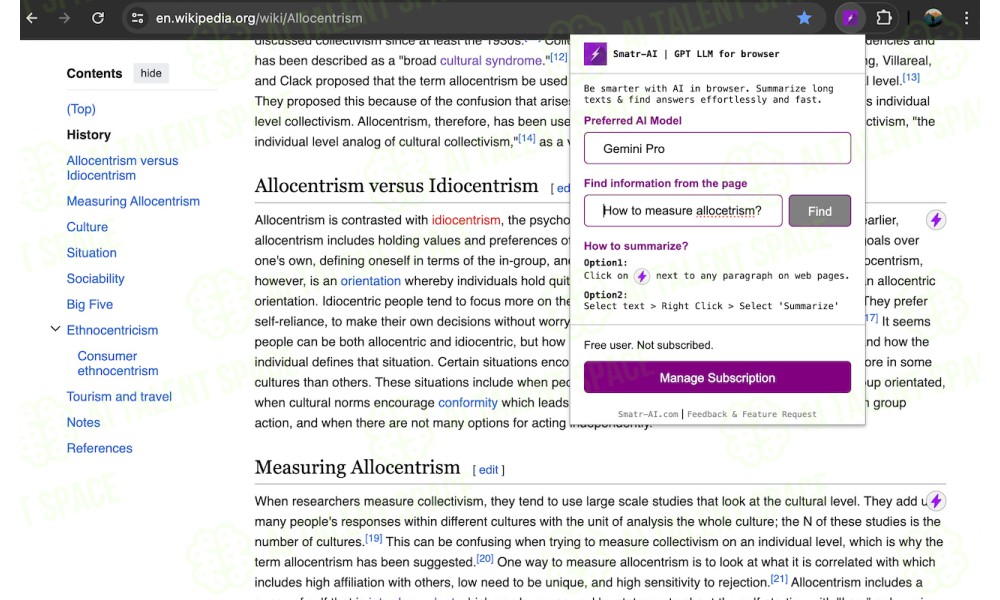
Task: Open Chrome's three-dot menu
Action: click(966, 18)
